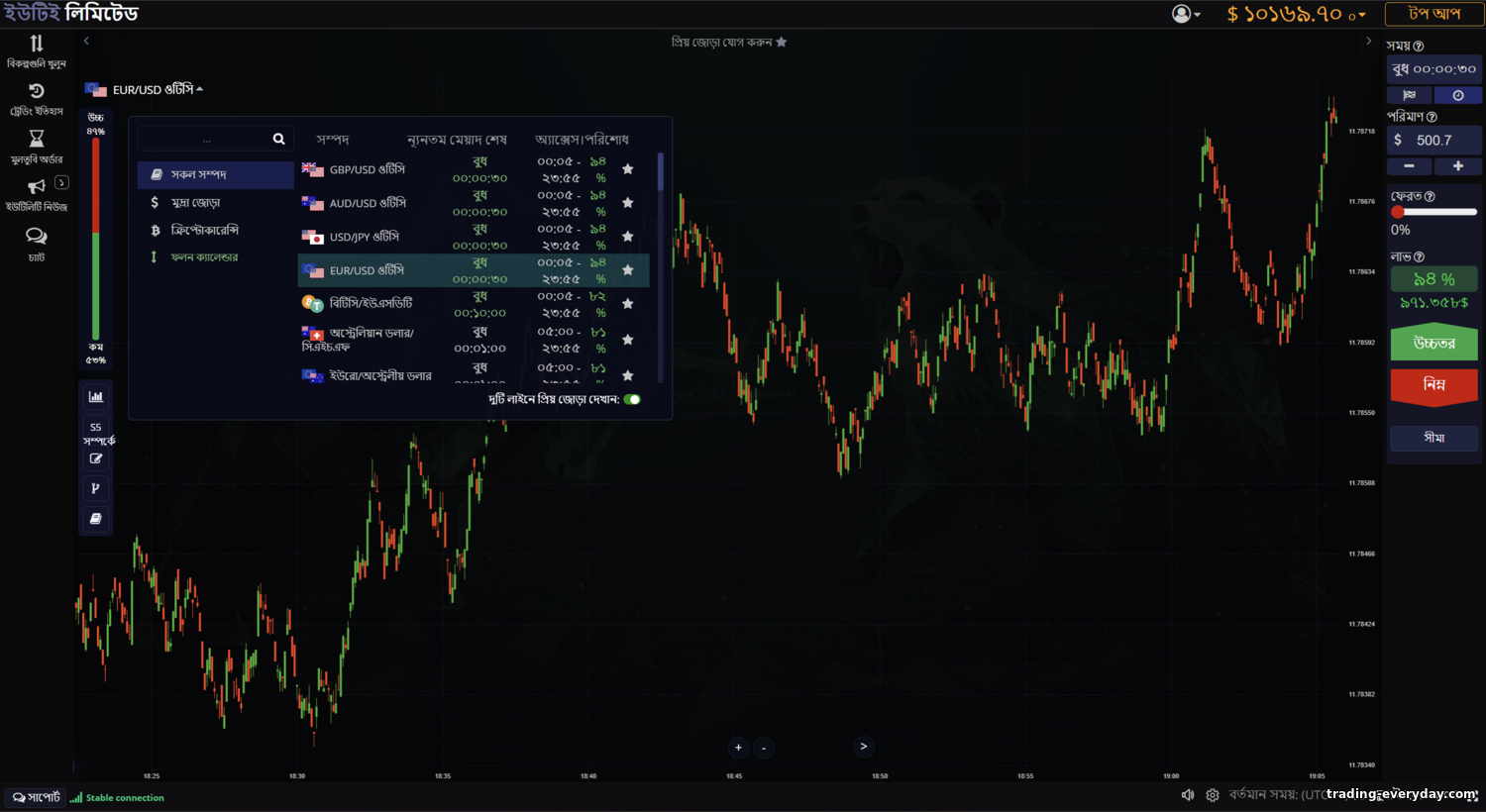Click the chart type bar icon
Viewport: 1486px width, 812px height.
tap(96, 397)
